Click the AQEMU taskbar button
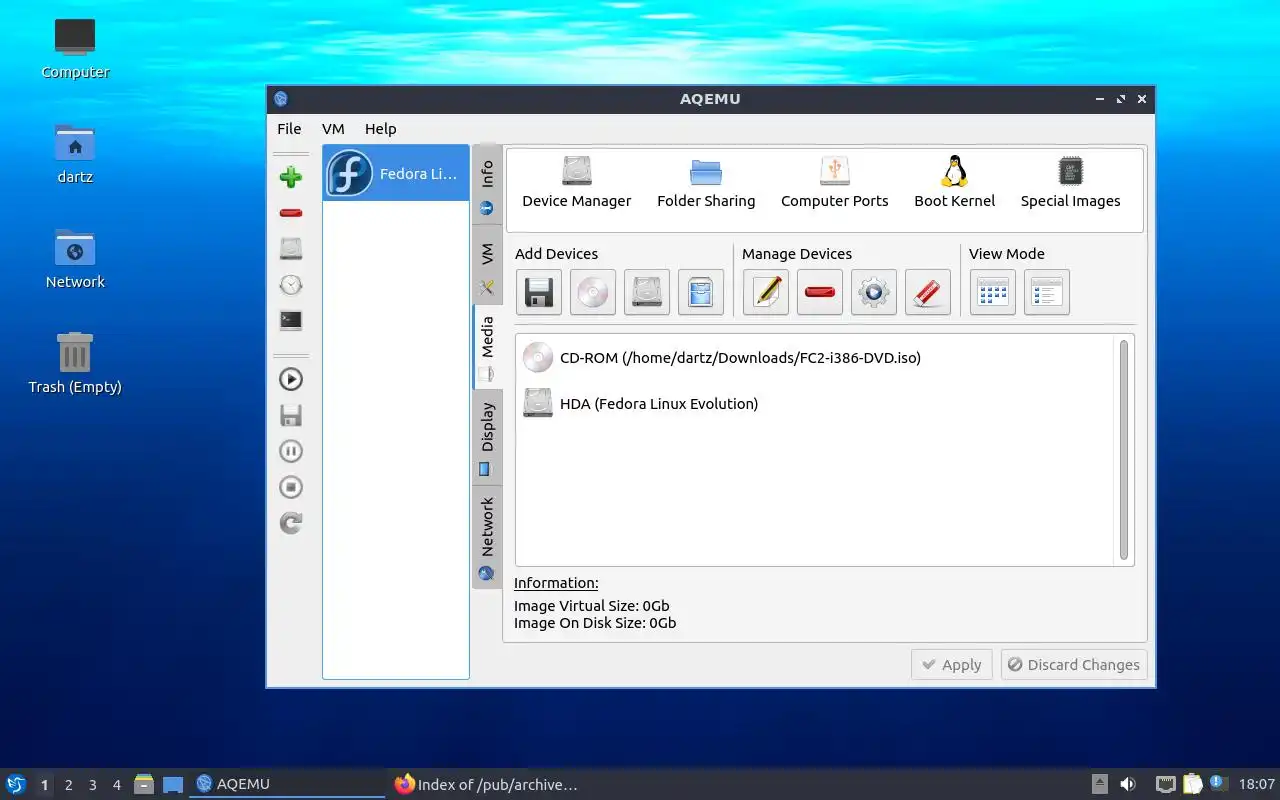This screenshot has width=1280, height=800. (x=287, y=784)
